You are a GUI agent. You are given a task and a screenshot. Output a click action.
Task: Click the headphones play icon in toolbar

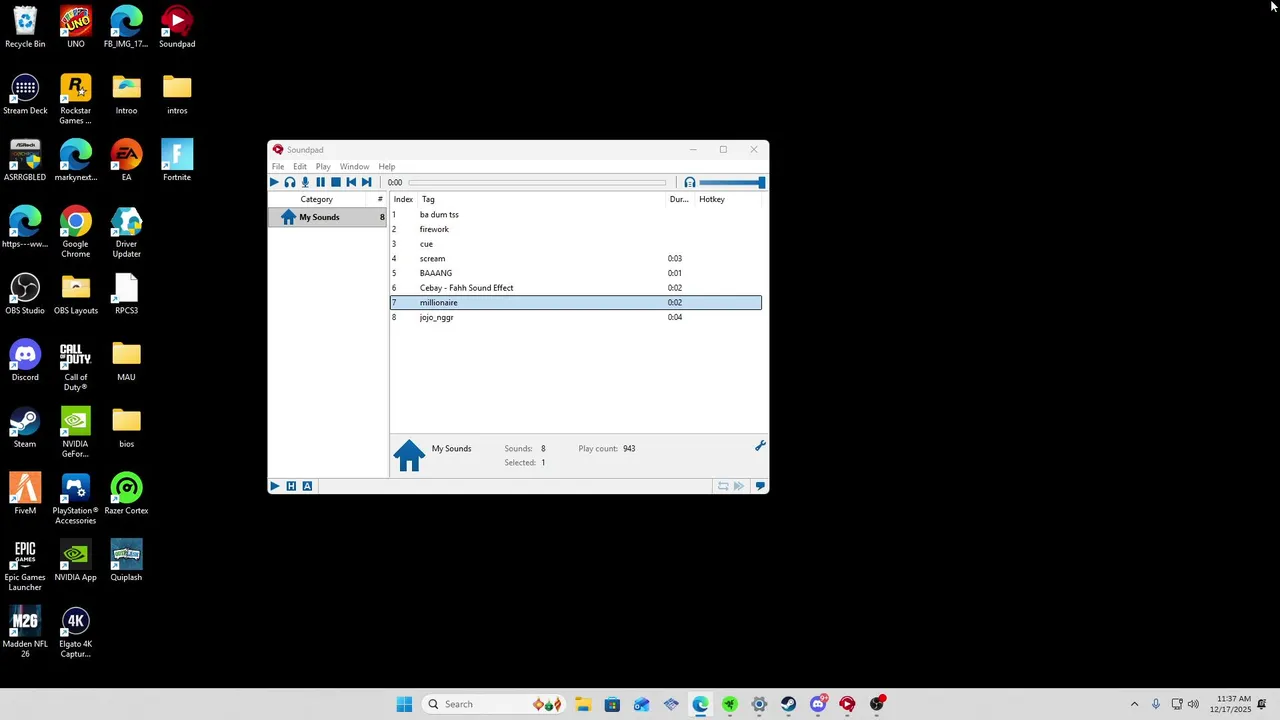[x=290, y=182]
